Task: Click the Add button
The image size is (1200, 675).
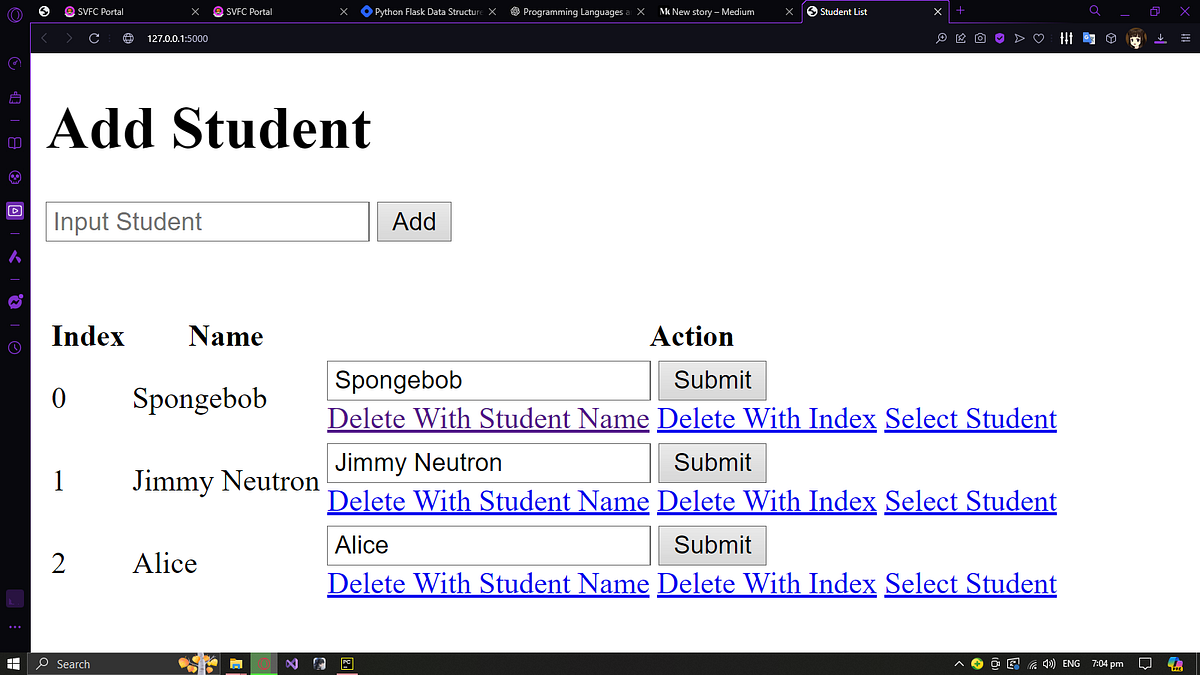Action: pyautogui.click(x=414, y=221)
